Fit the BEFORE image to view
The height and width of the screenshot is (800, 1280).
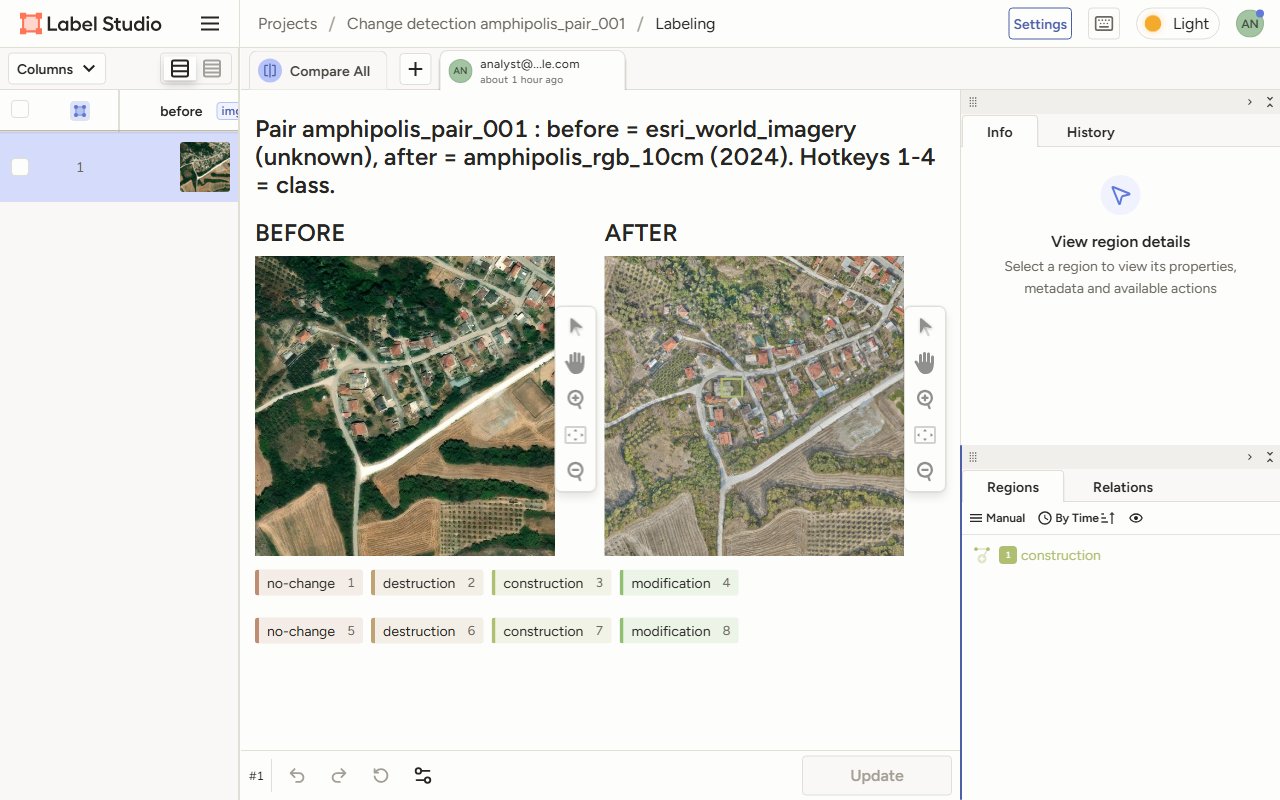click(575, 435)
